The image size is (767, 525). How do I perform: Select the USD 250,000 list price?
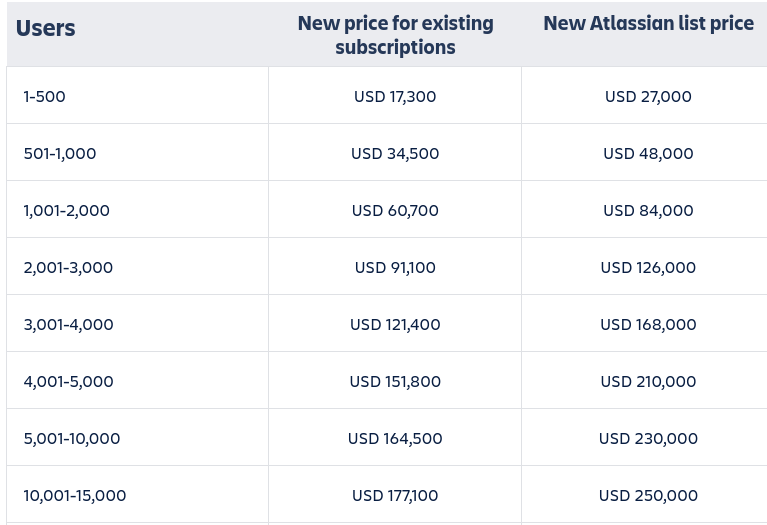point(648,496)
